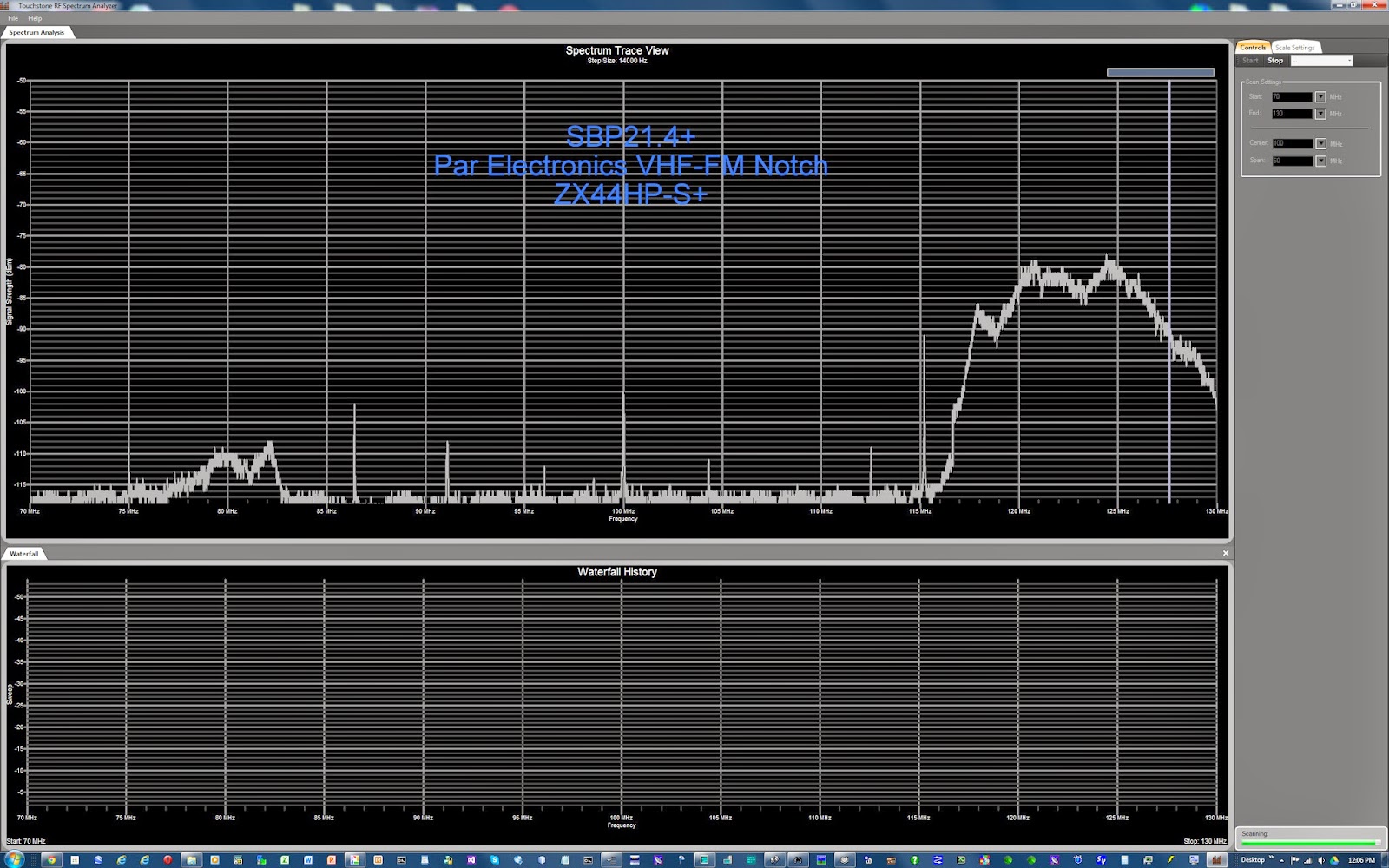Viewport: 1389px width, 868px height.
Task: Open Google Chrome from the taskbar
Action: point(51,860)
